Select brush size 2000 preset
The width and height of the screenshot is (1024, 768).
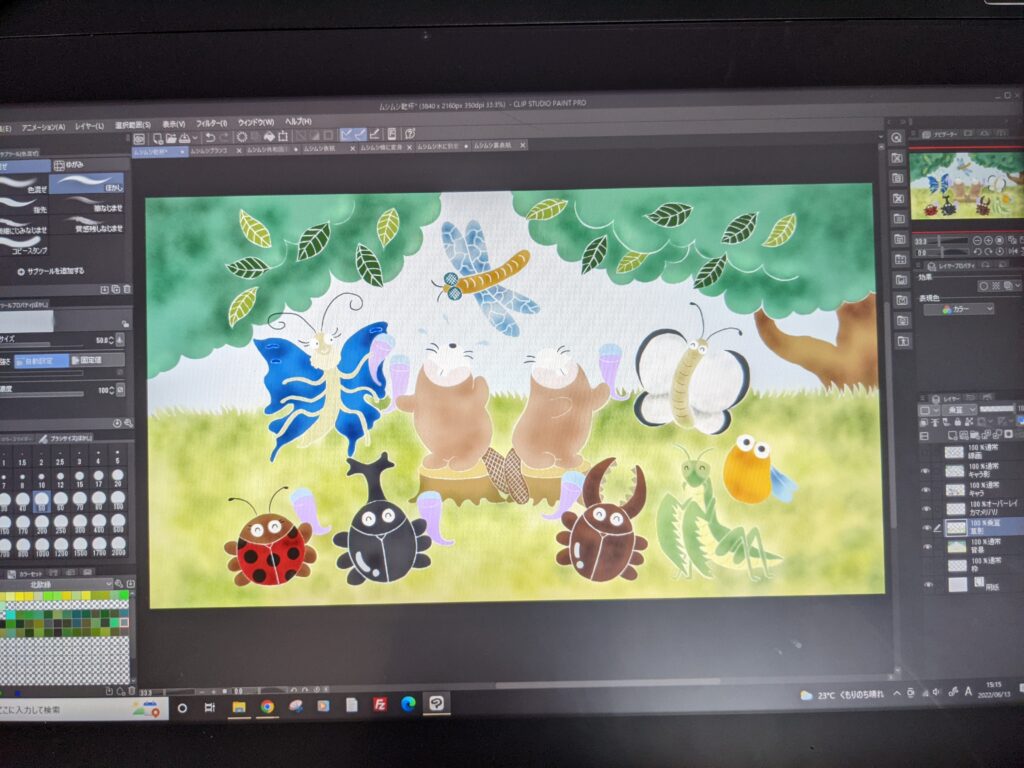(x=118, y=546)
